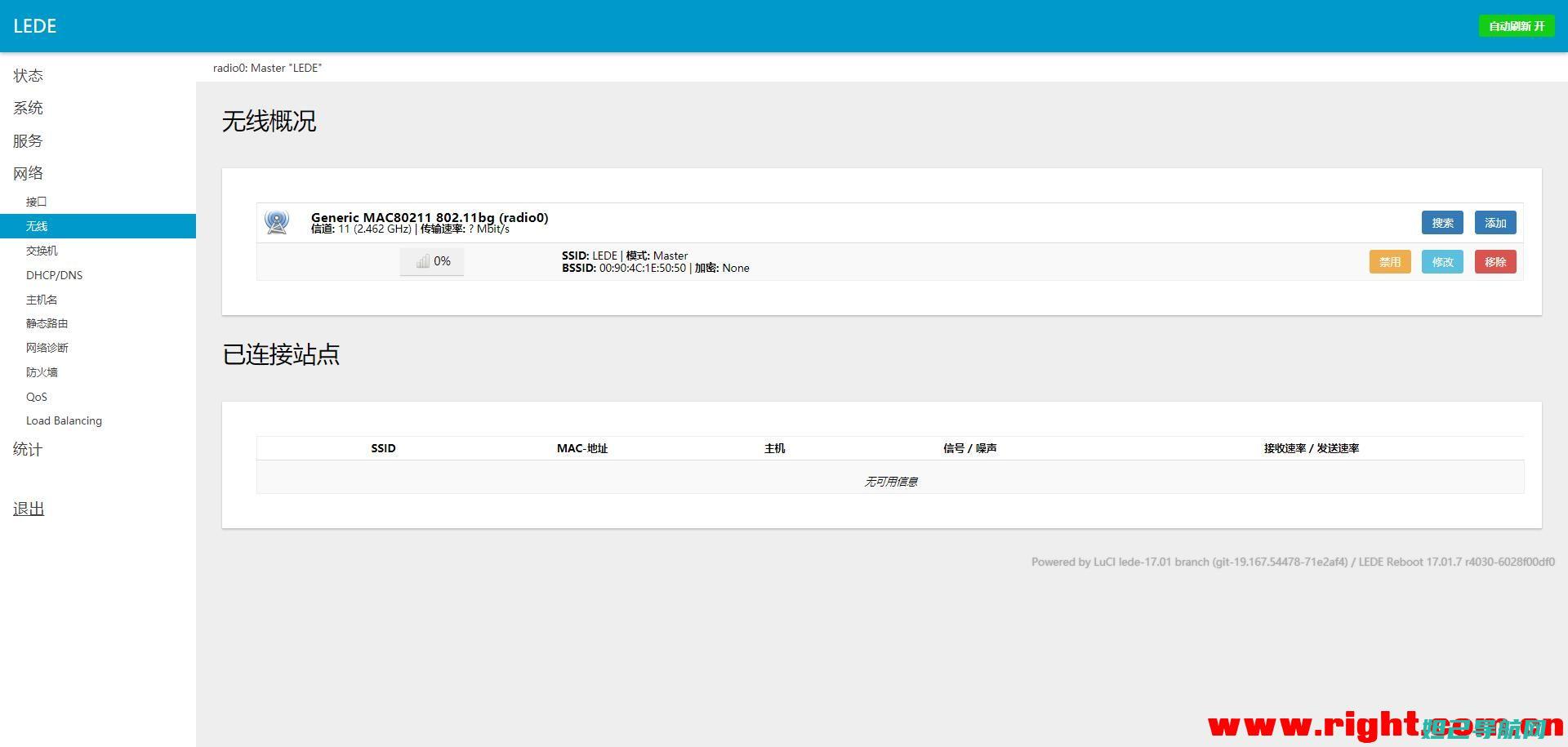Open the 接口 submenu item
The width and height of the screenshot is (1568, 747).
coord(37,202)
